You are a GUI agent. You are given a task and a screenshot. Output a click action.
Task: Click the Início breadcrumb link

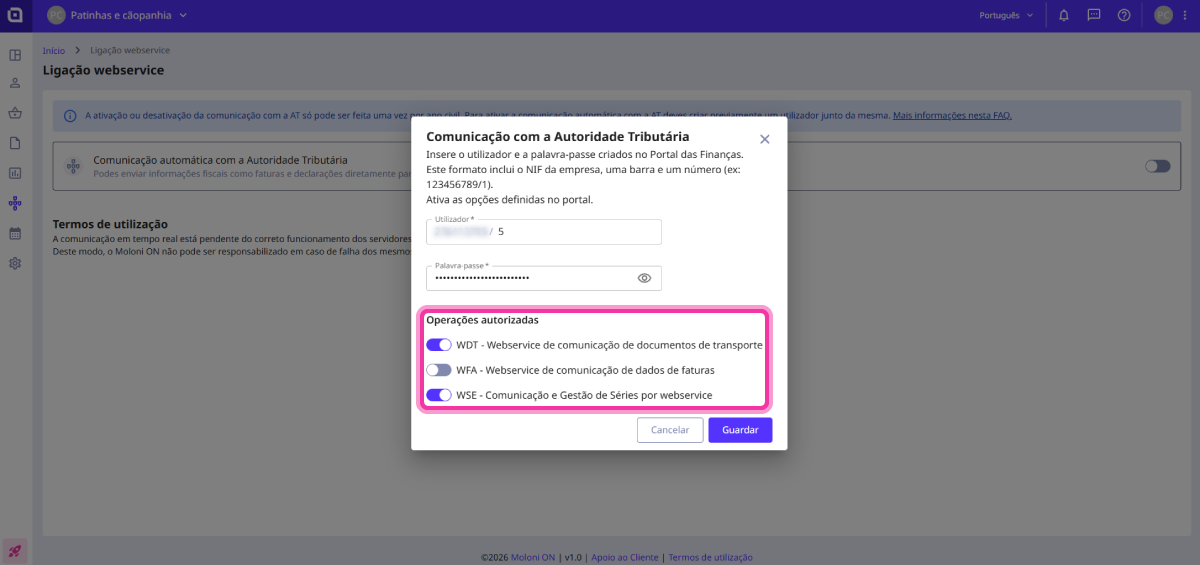[x=54, y=50]
